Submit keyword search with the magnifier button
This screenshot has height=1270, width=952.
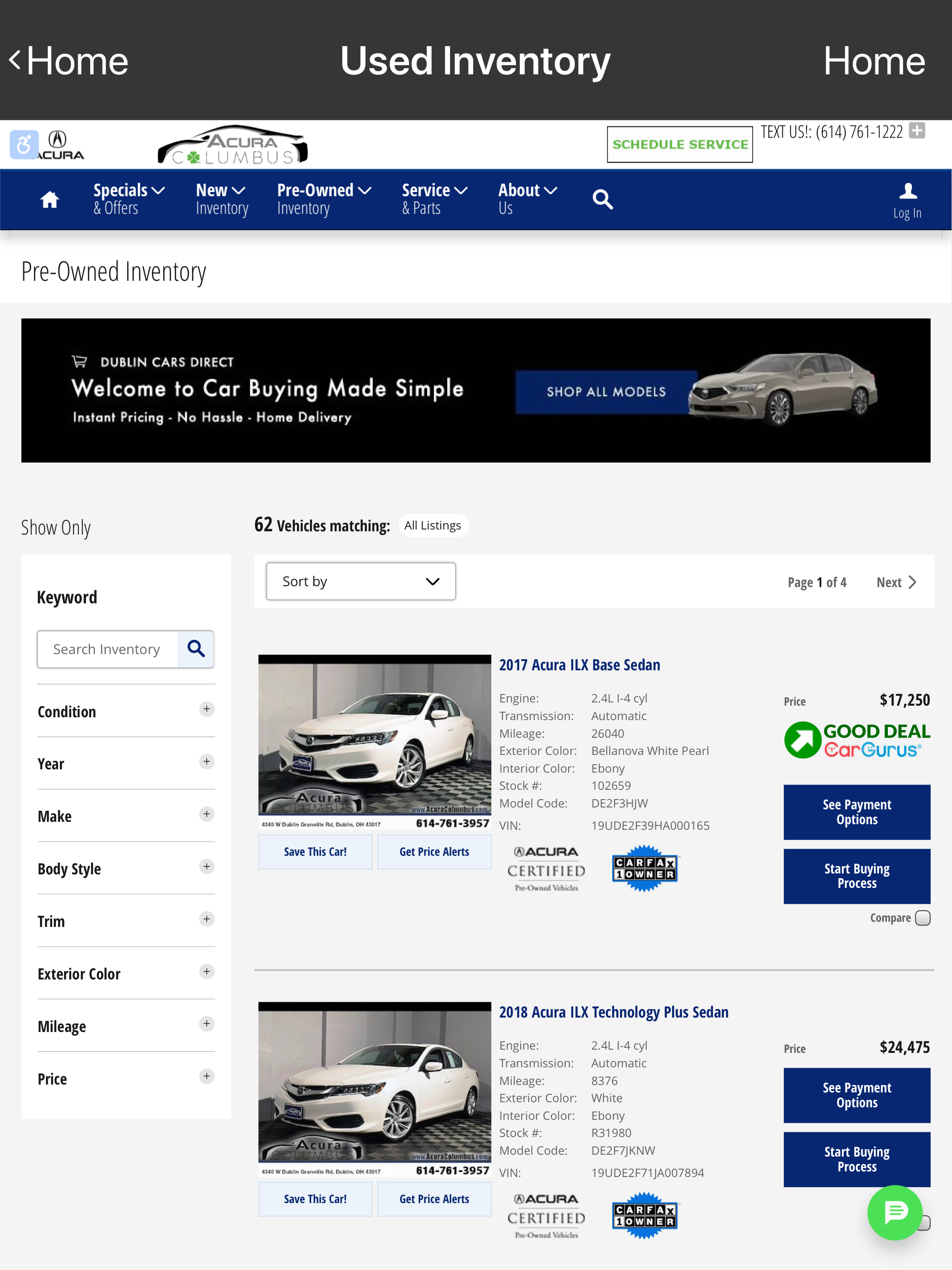pos(196,649)
